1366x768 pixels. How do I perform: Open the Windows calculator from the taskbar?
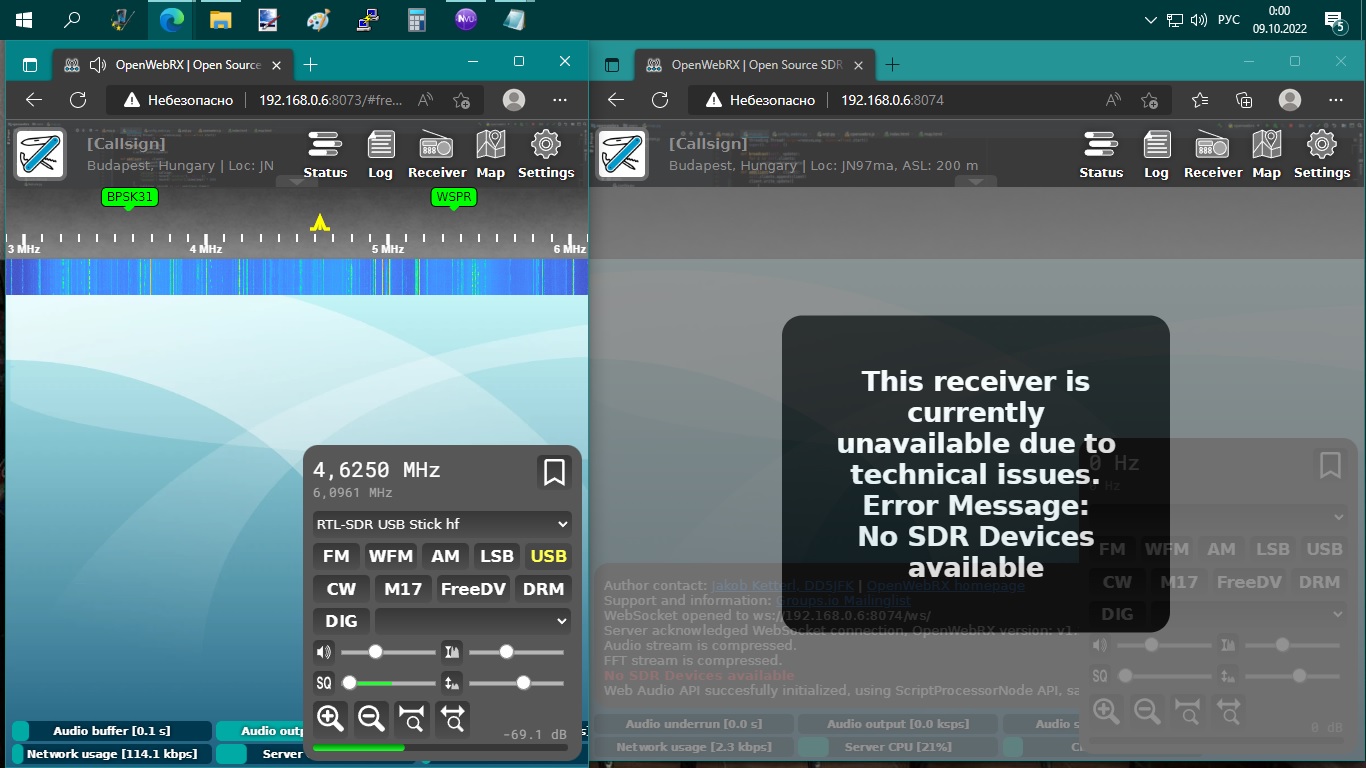click(x=417, y=19)
